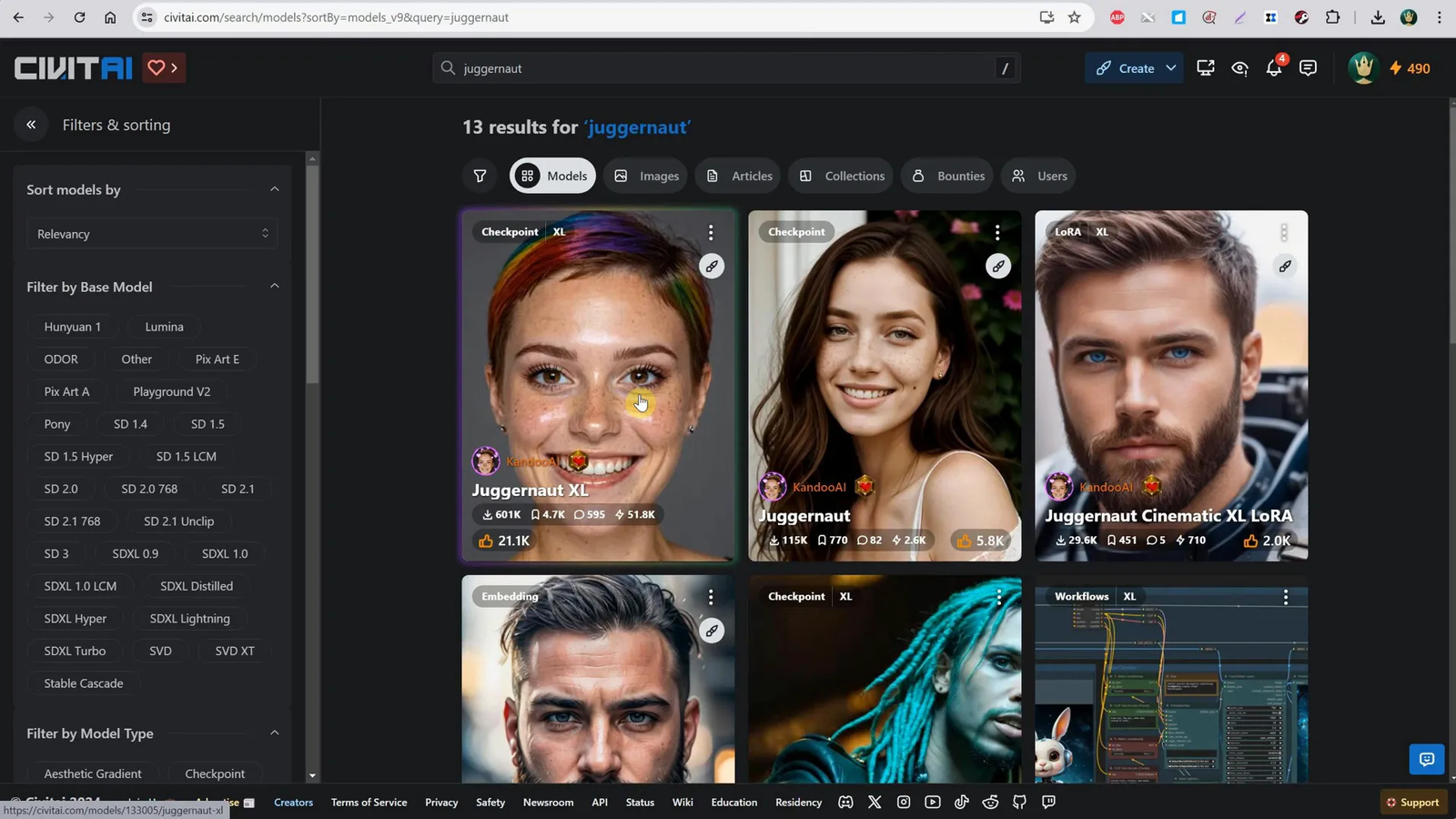Switch to the Users tab
1456x819 pixels.
point(1039,176)
